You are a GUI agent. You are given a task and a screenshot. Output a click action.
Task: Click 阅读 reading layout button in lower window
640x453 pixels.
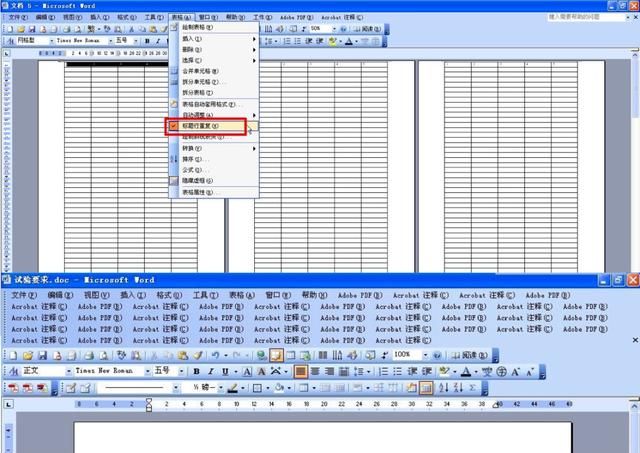coord(469,355)
